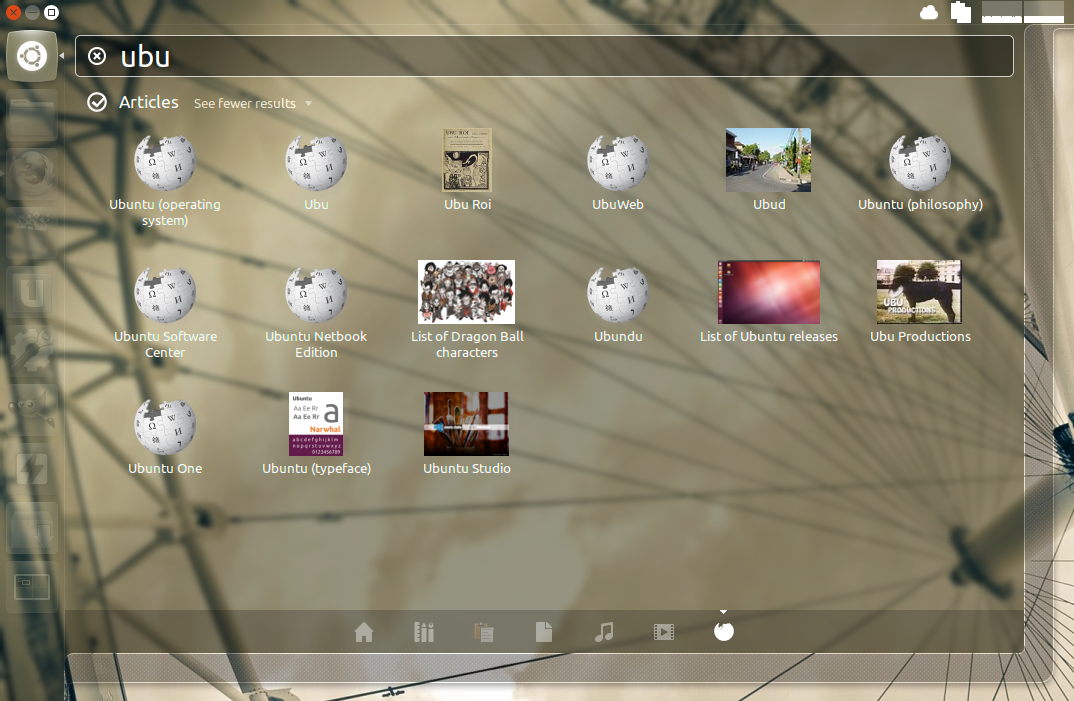Select the Wikipedia globe lens
Image resolution: width=1074 pixels, height=701 pixels.
click(x=723, y=632)
